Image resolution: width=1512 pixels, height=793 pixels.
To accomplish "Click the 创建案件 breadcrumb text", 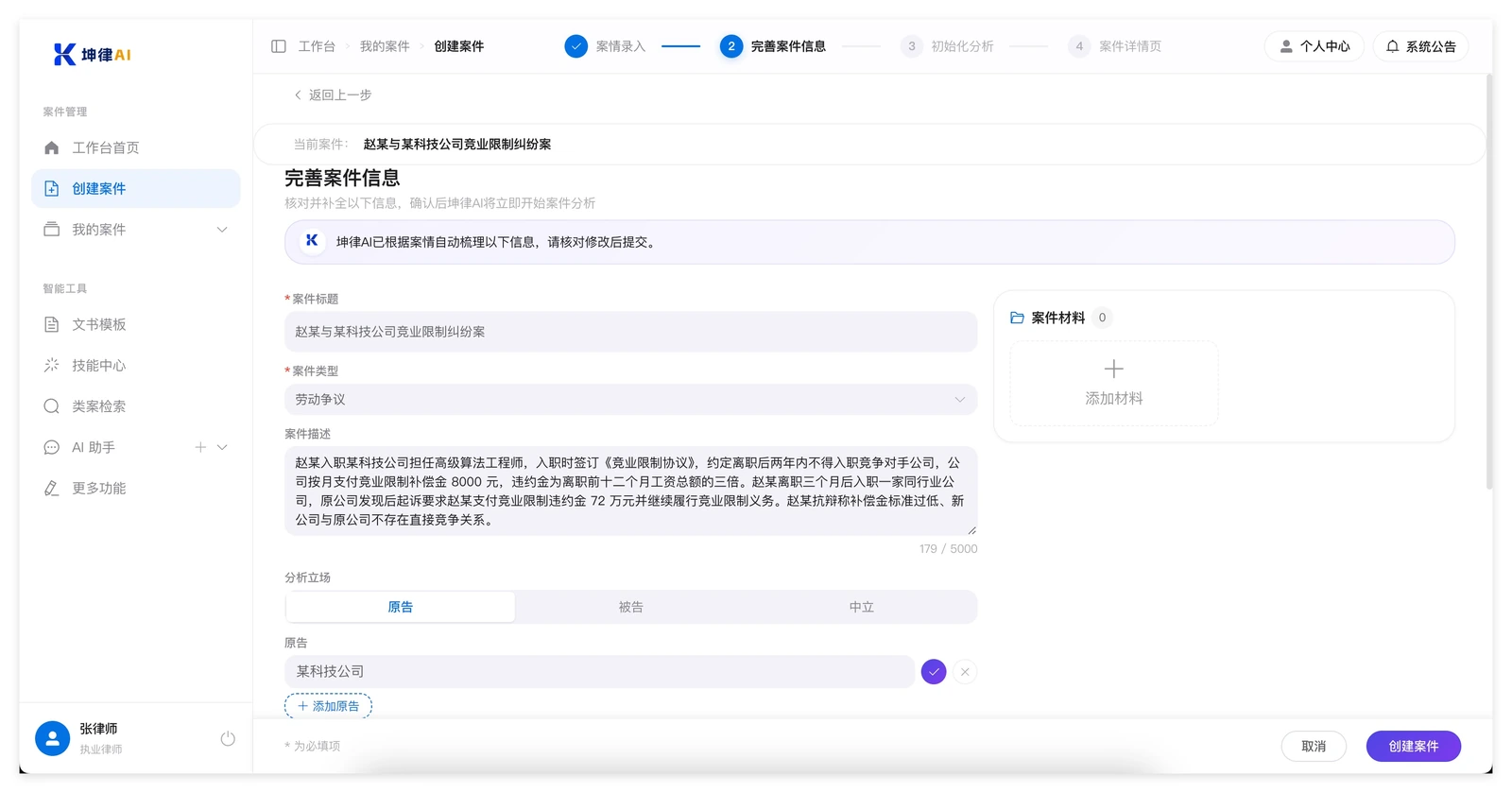I will tap(459, 46).
